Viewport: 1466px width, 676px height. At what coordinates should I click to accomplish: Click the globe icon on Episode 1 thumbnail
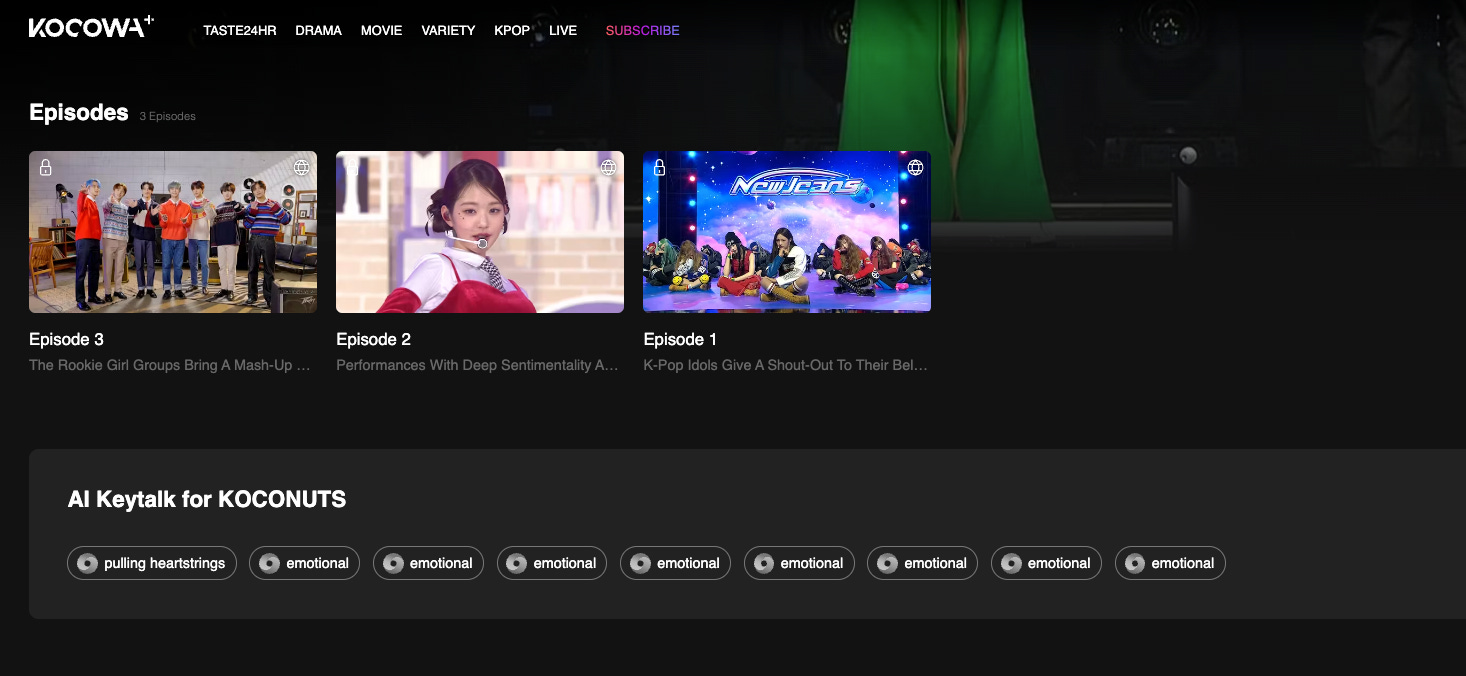915,167
